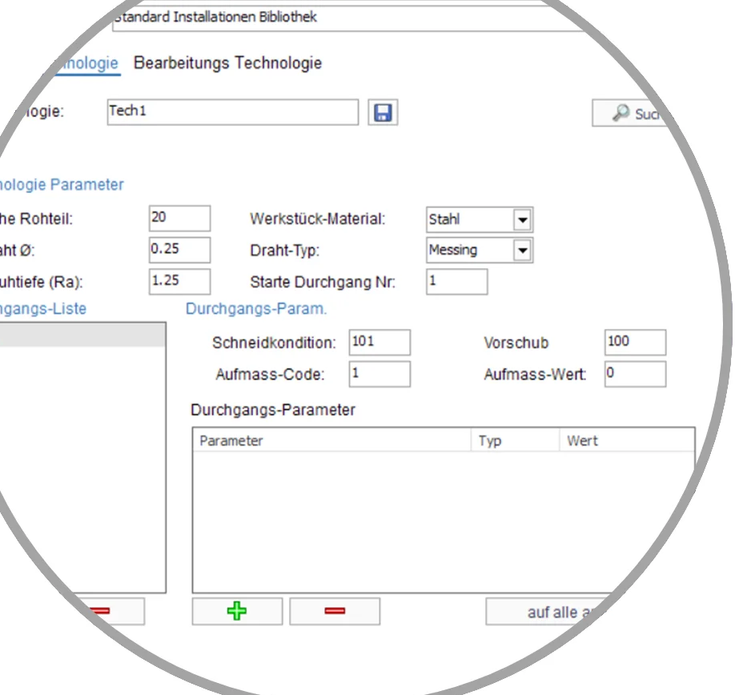Click the Tech1 technology name field
Screen dimensions: 739x695
pyautogui.click(x=233, y=112)
